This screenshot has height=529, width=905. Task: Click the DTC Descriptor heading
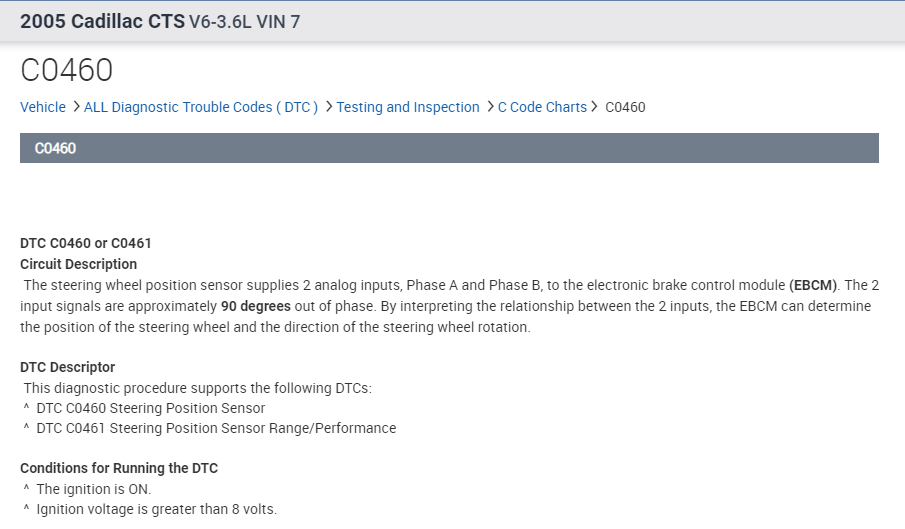pyautogui.click(x=67, y=367)
